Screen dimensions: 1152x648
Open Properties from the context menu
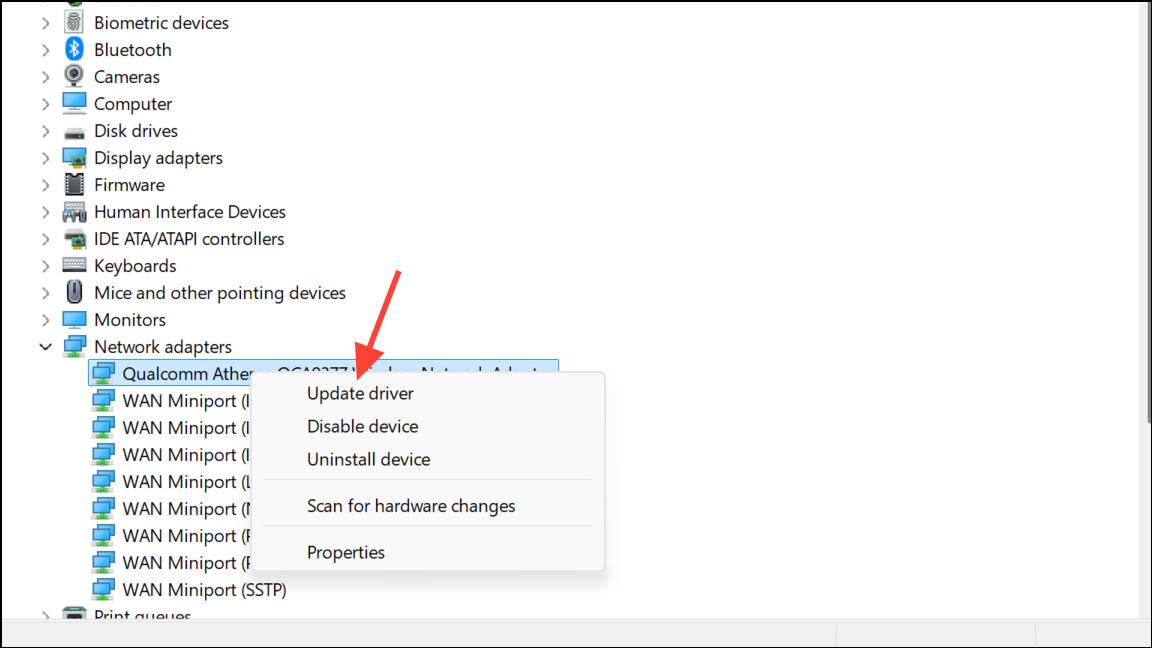pyautogui.click(x=346, y=552)
